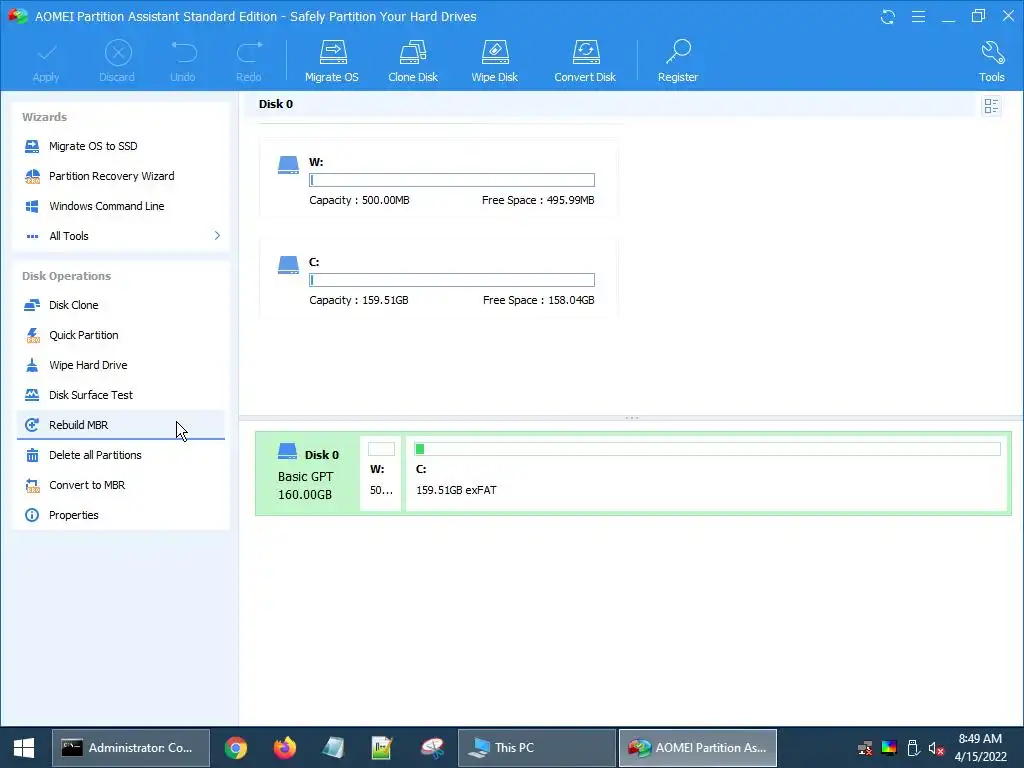Screen dimensions: 1024x768
Task: Open the Register dialog
Action: (678, 61)
